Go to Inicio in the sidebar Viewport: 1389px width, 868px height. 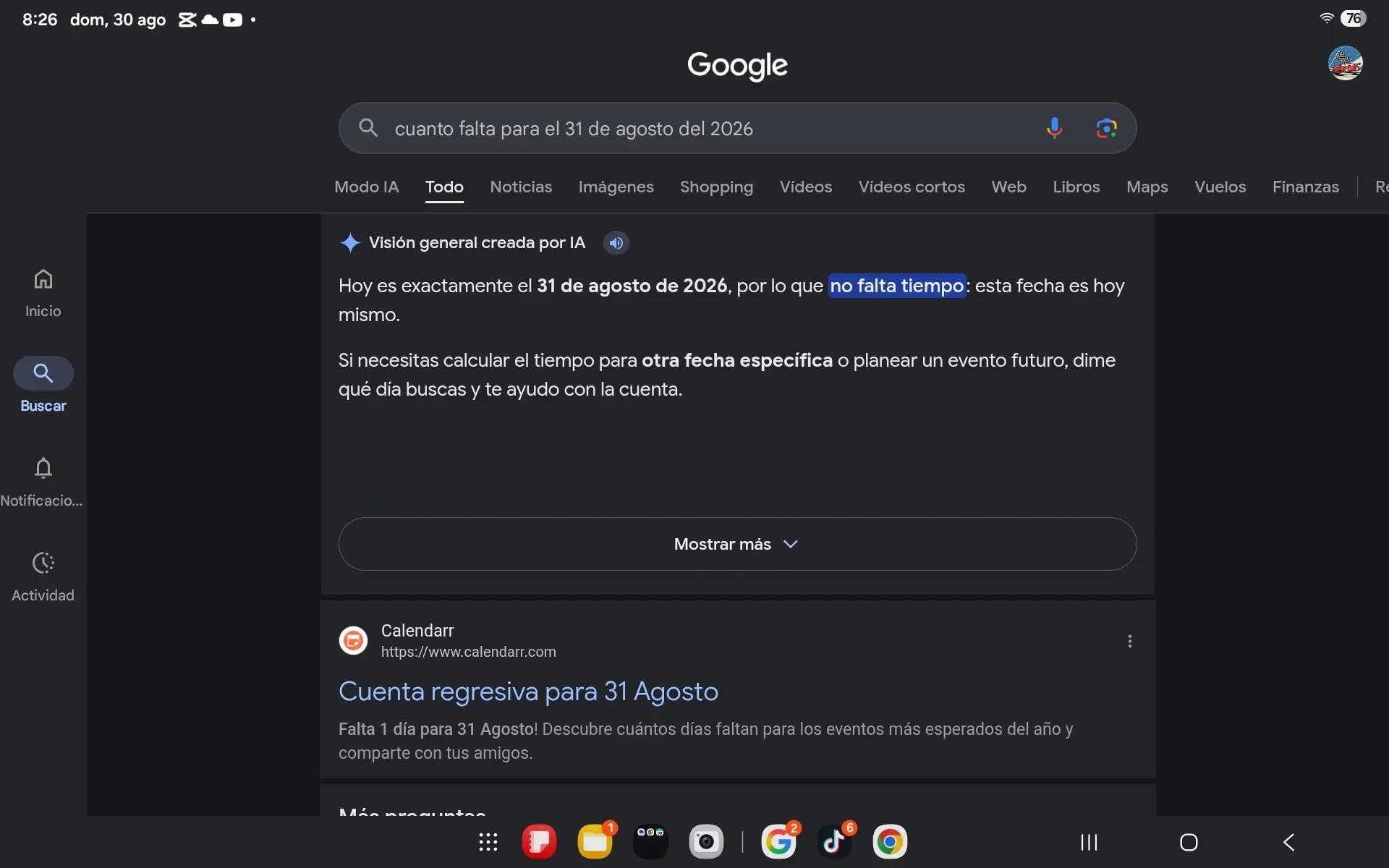pos(43,294)
